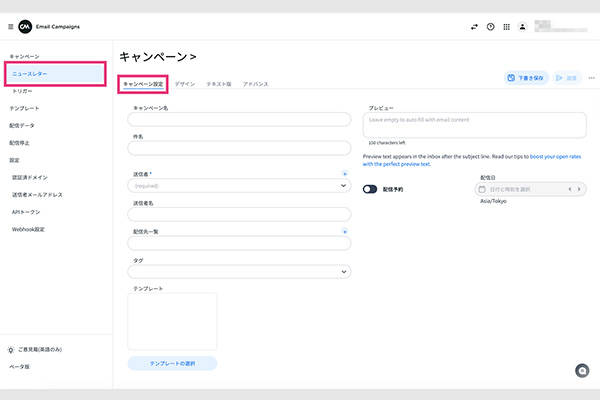The height and width of the screenshot is (400, 600).
Task: Click the CM Email Campaigns logo
Action: (x=26, y=26)
